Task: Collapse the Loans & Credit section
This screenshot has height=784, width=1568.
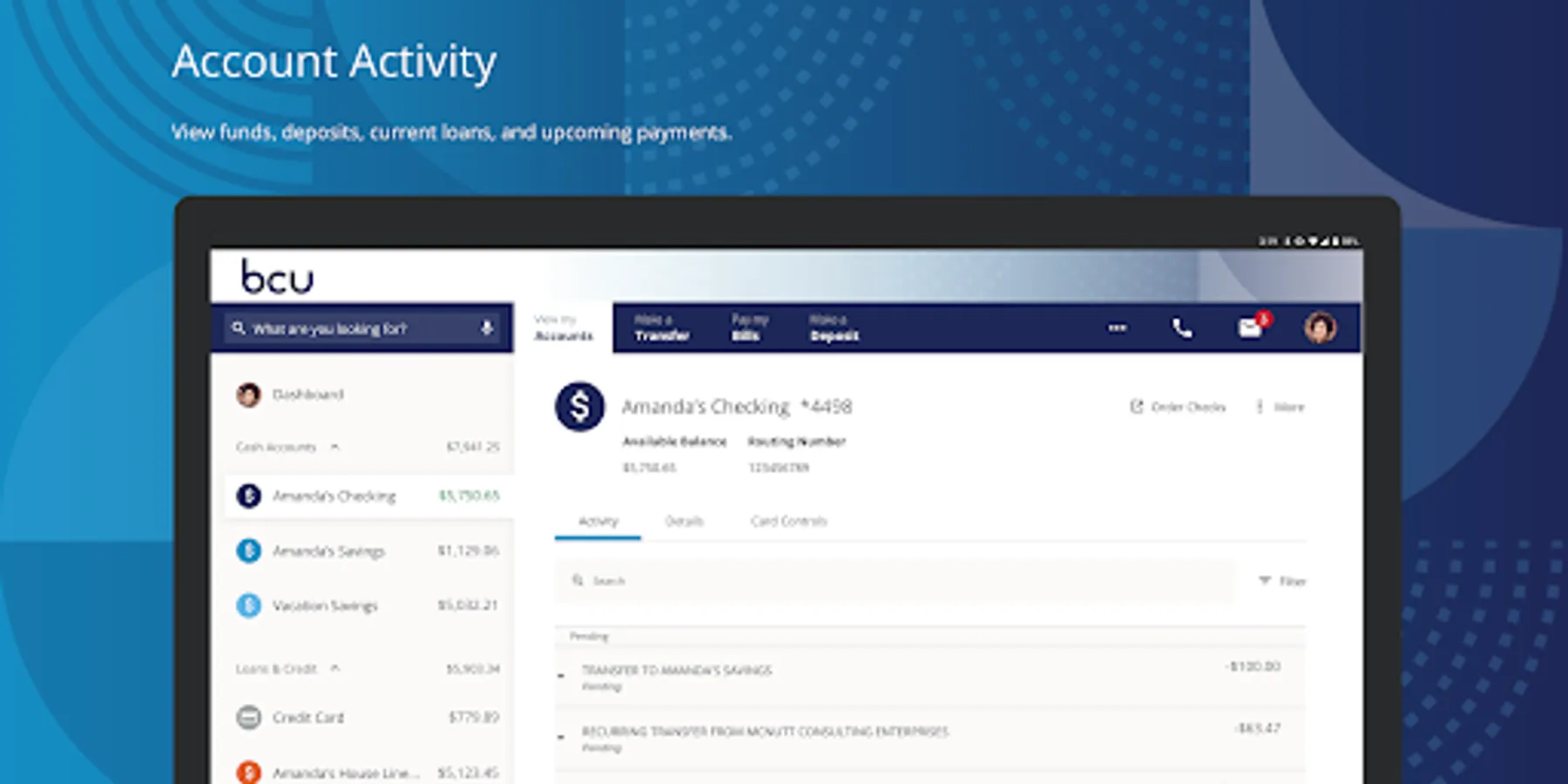Action: coord(335,668)
